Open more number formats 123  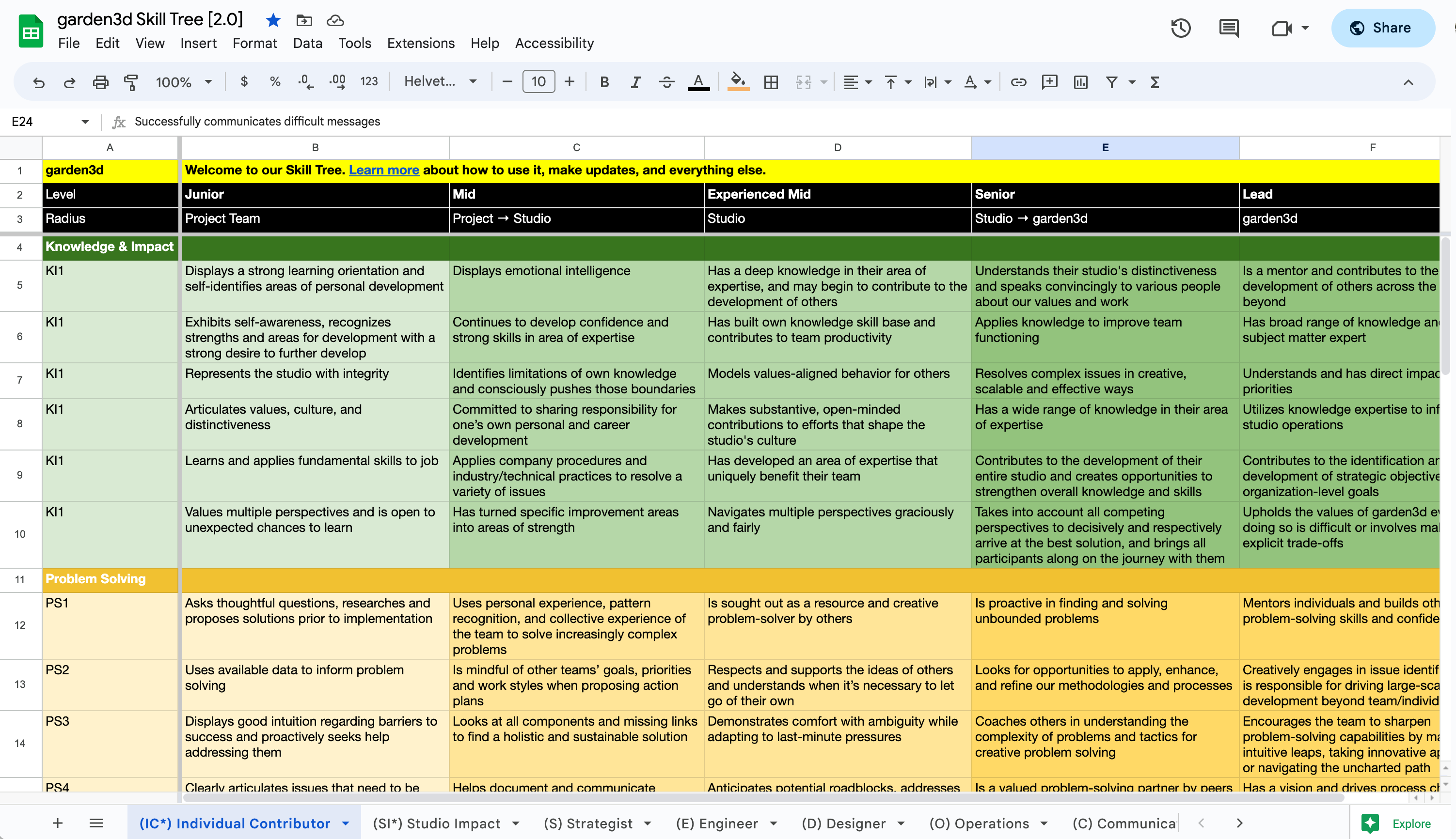369,82
